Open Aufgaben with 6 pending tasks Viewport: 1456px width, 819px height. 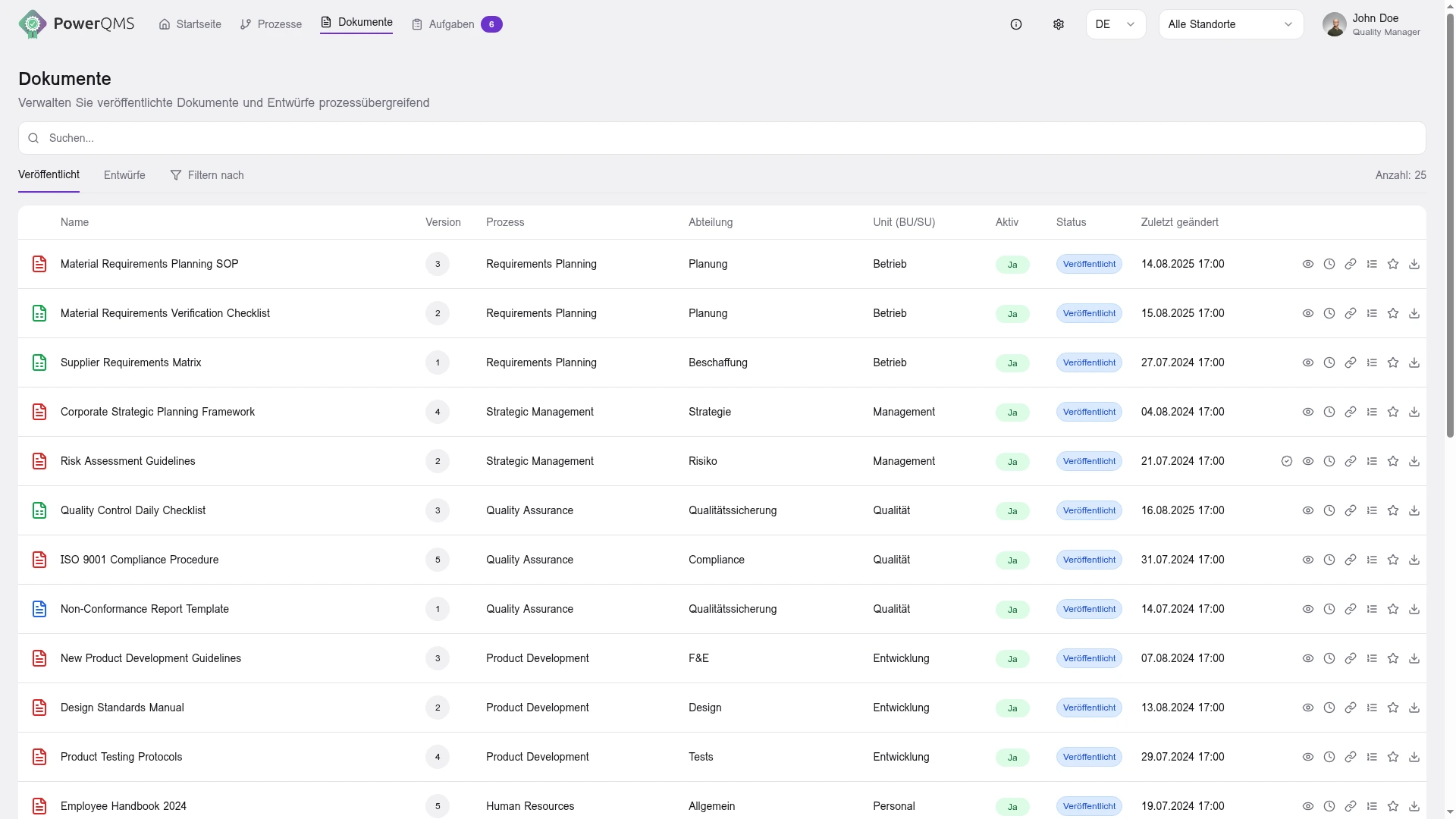pos(457,24)
